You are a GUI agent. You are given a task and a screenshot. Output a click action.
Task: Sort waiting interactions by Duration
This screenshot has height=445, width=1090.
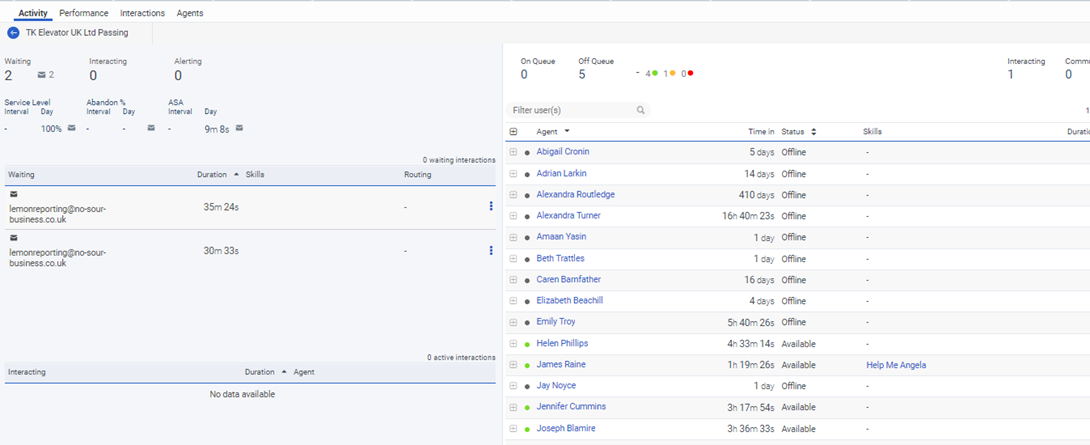[x=236, y=175]
